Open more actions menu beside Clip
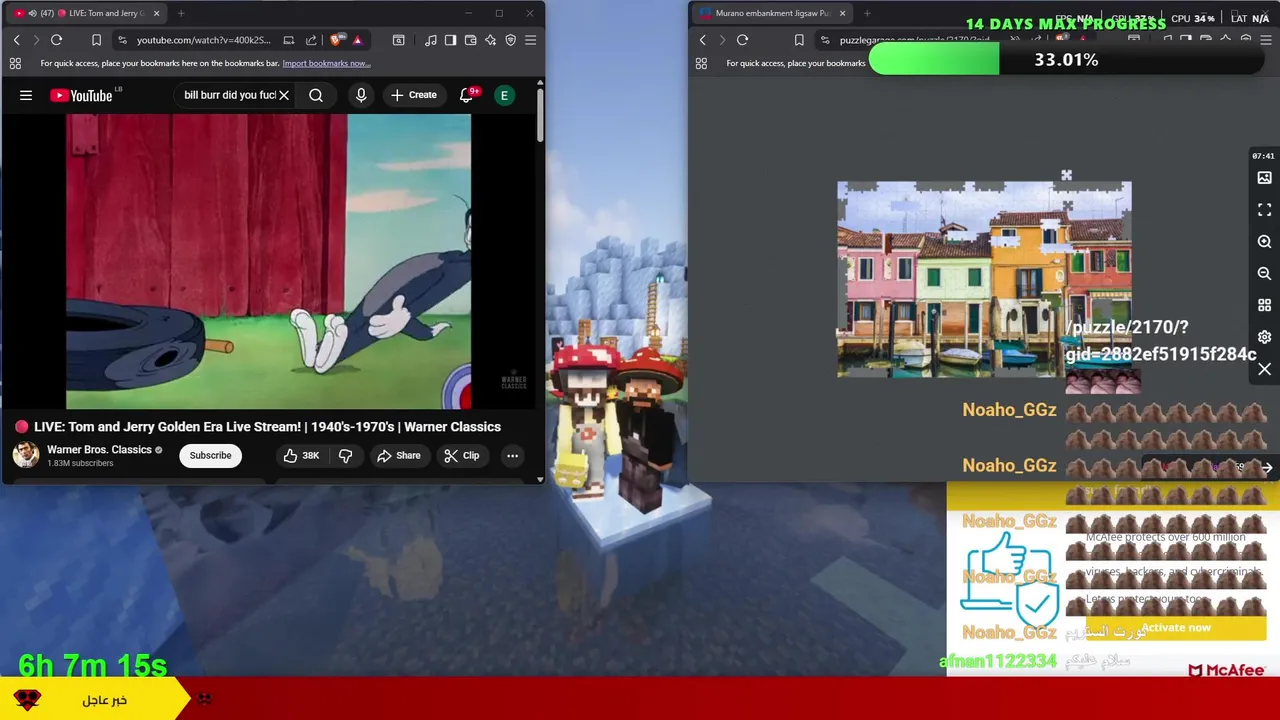1280x720 pixels. pyautogui.click(x=512, y=456)
